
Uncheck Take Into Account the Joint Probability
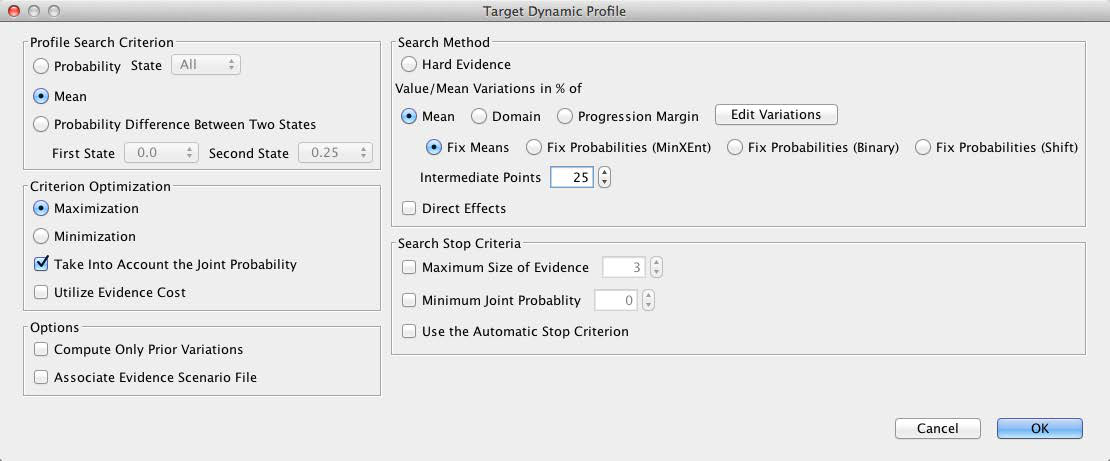pyautogui.click(x=41, y=265)
